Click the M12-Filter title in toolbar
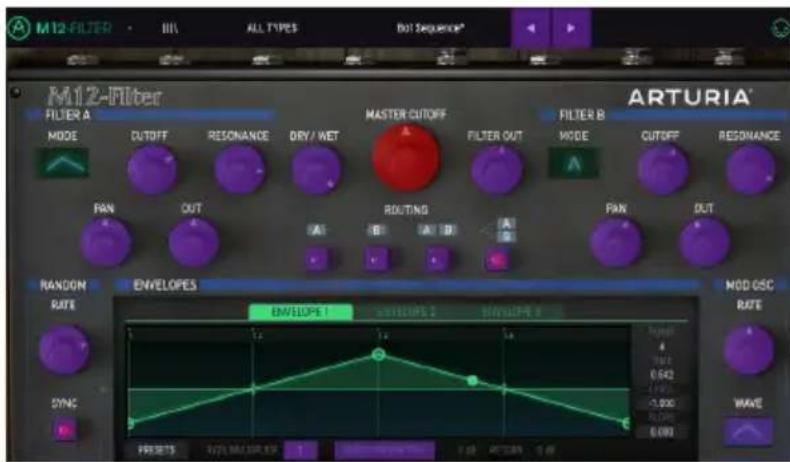The height and width of the screenshot is (462, 790). point(74,28)
